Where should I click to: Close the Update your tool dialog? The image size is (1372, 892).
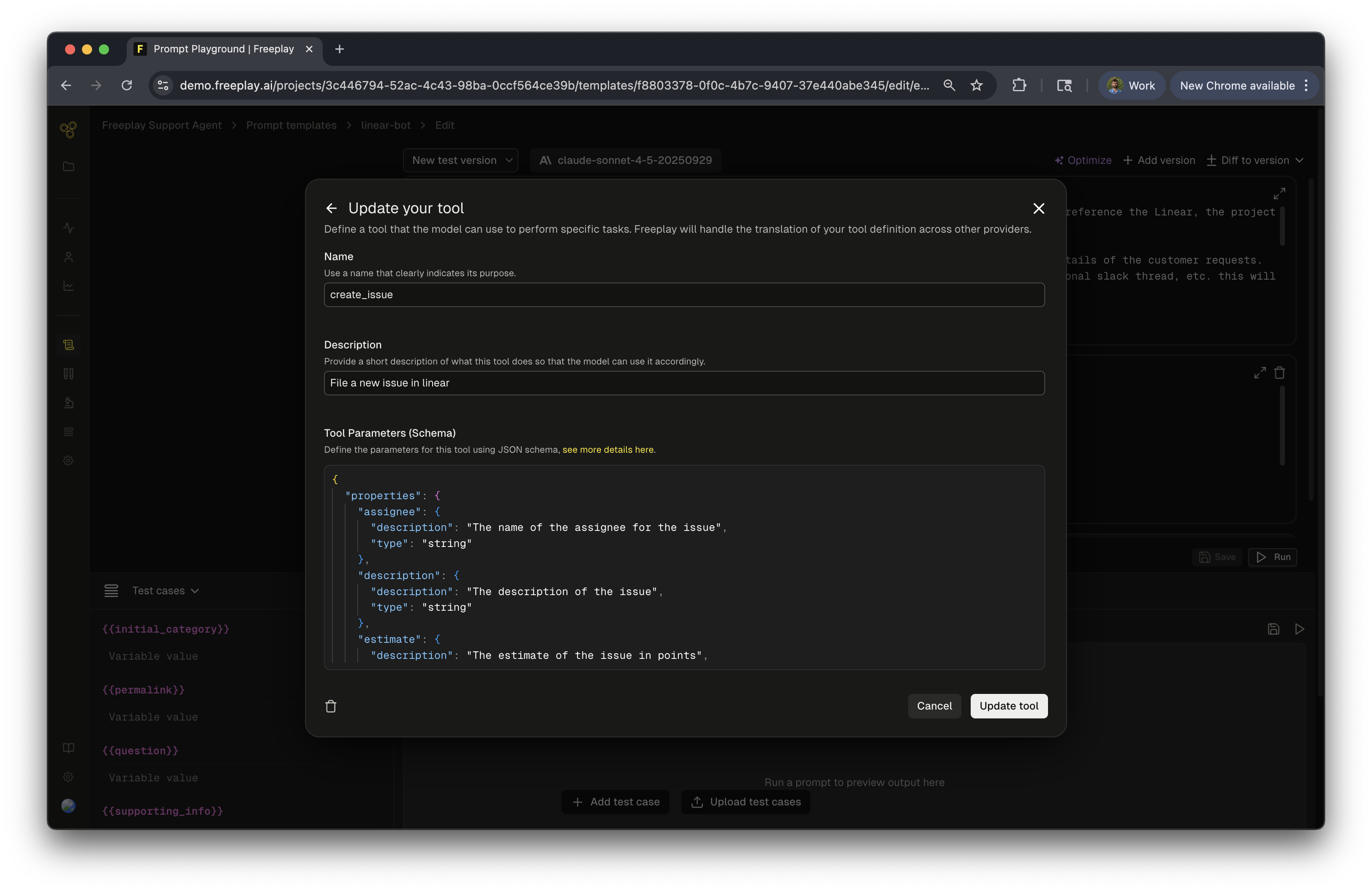pos(1038,208)
